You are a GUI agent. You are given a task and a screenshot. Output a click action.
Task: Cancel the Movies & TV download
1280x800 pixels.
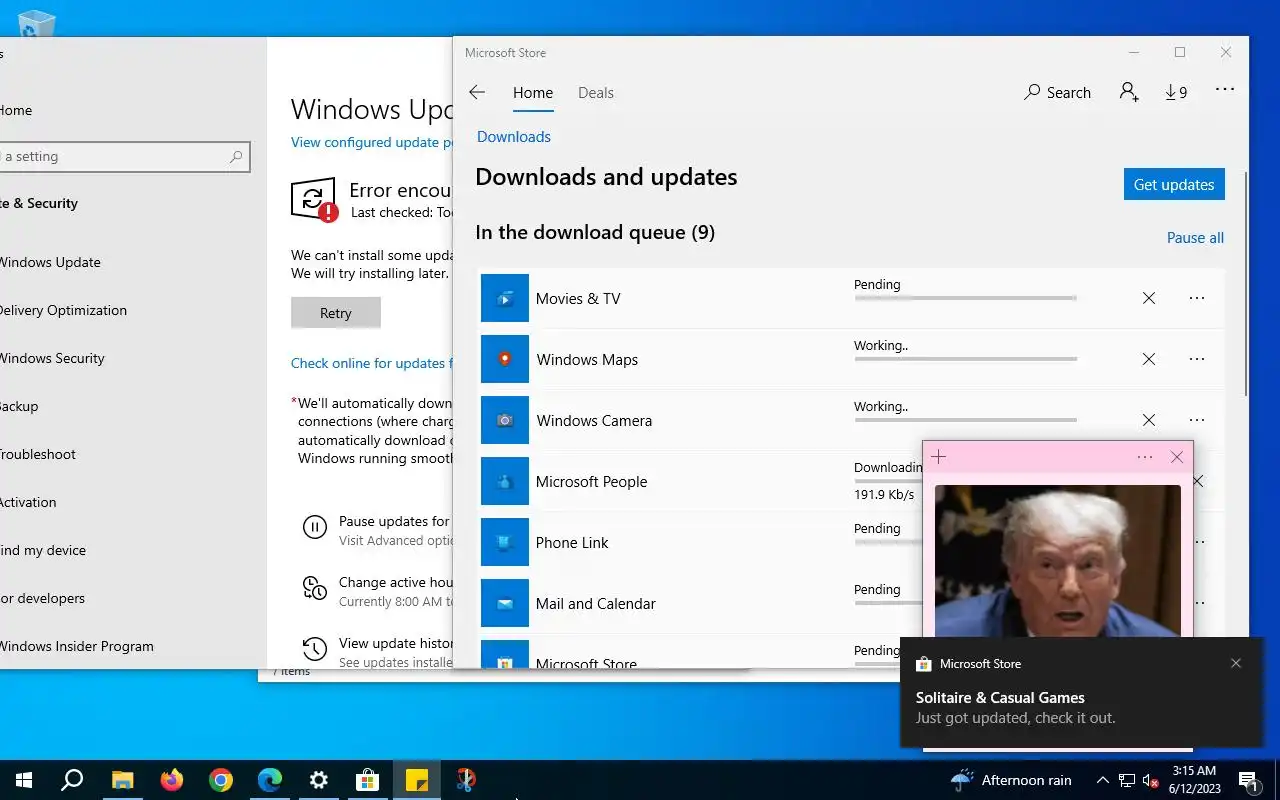[1149, 298]
